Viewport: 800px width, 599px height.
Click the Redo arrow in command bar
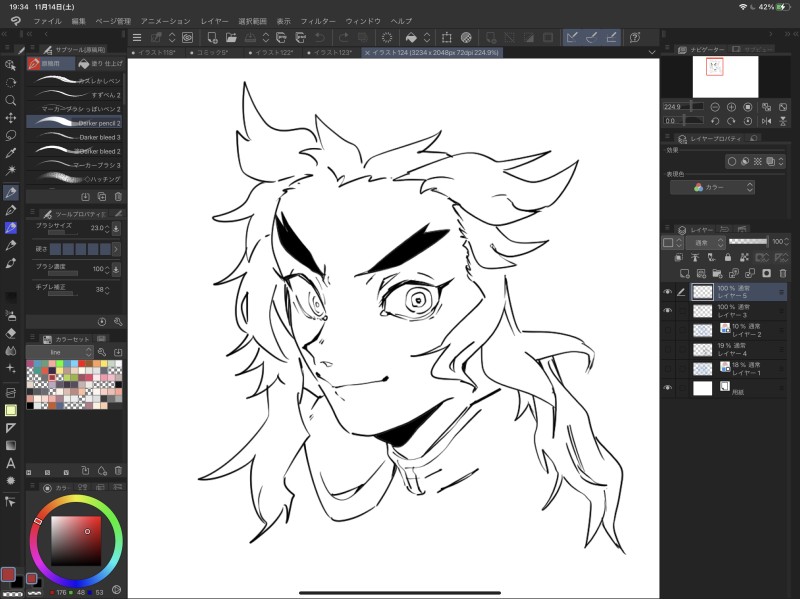343,37
